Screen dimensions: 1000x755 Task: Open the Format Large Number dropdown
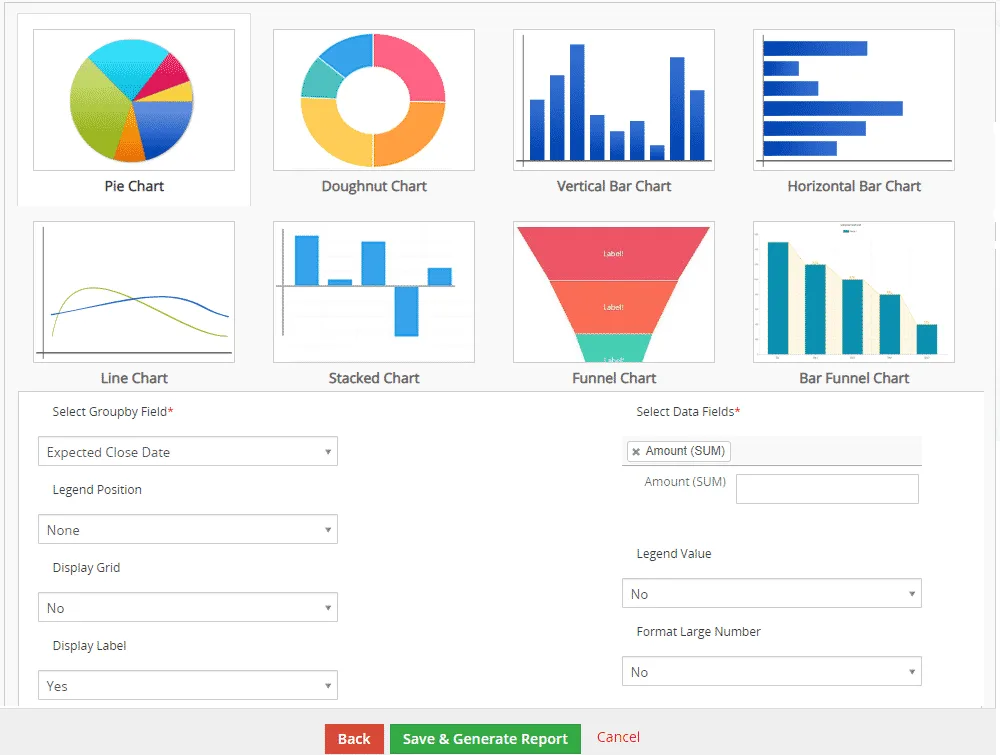[772, 671]
